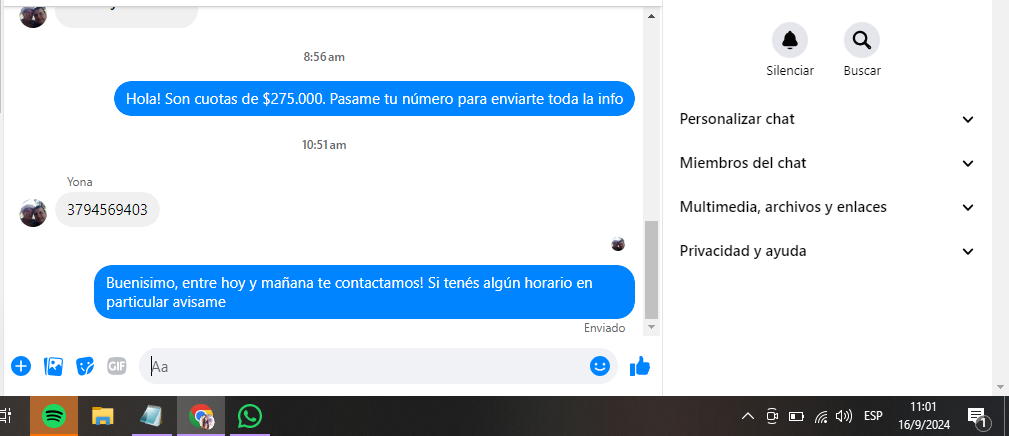1009x436 pixels.
Task: Open chat search with the Buscar magnifier
Action: 862,41
